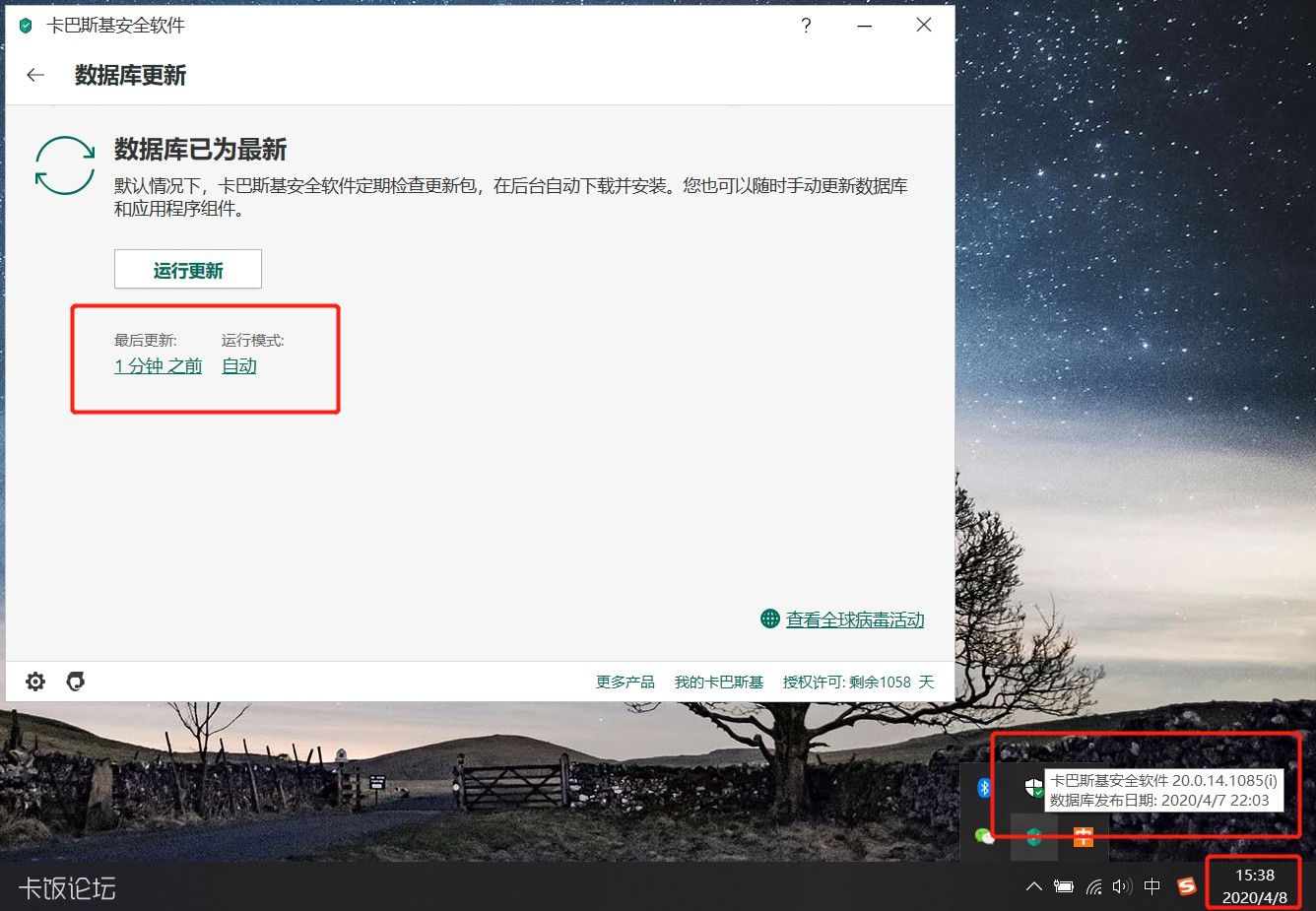
Task: Open help via the question mark icon
Action: pyautogui.click(x=806, y=26)
